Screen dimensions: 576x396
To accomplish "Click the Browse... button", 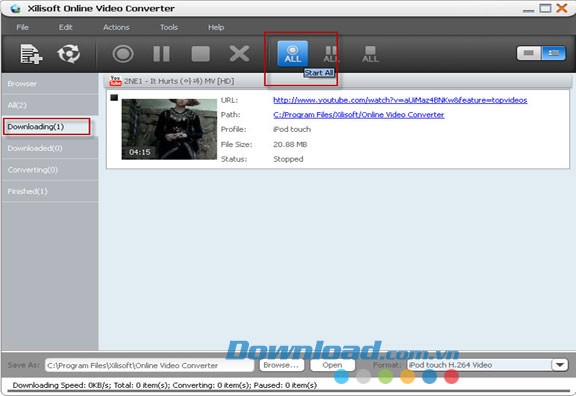I will coord(282,365).
